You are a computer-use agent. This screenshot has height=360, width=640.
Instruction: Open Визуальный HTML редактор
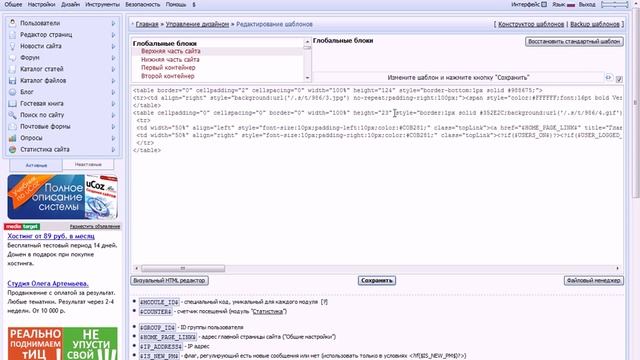point(169,280)
